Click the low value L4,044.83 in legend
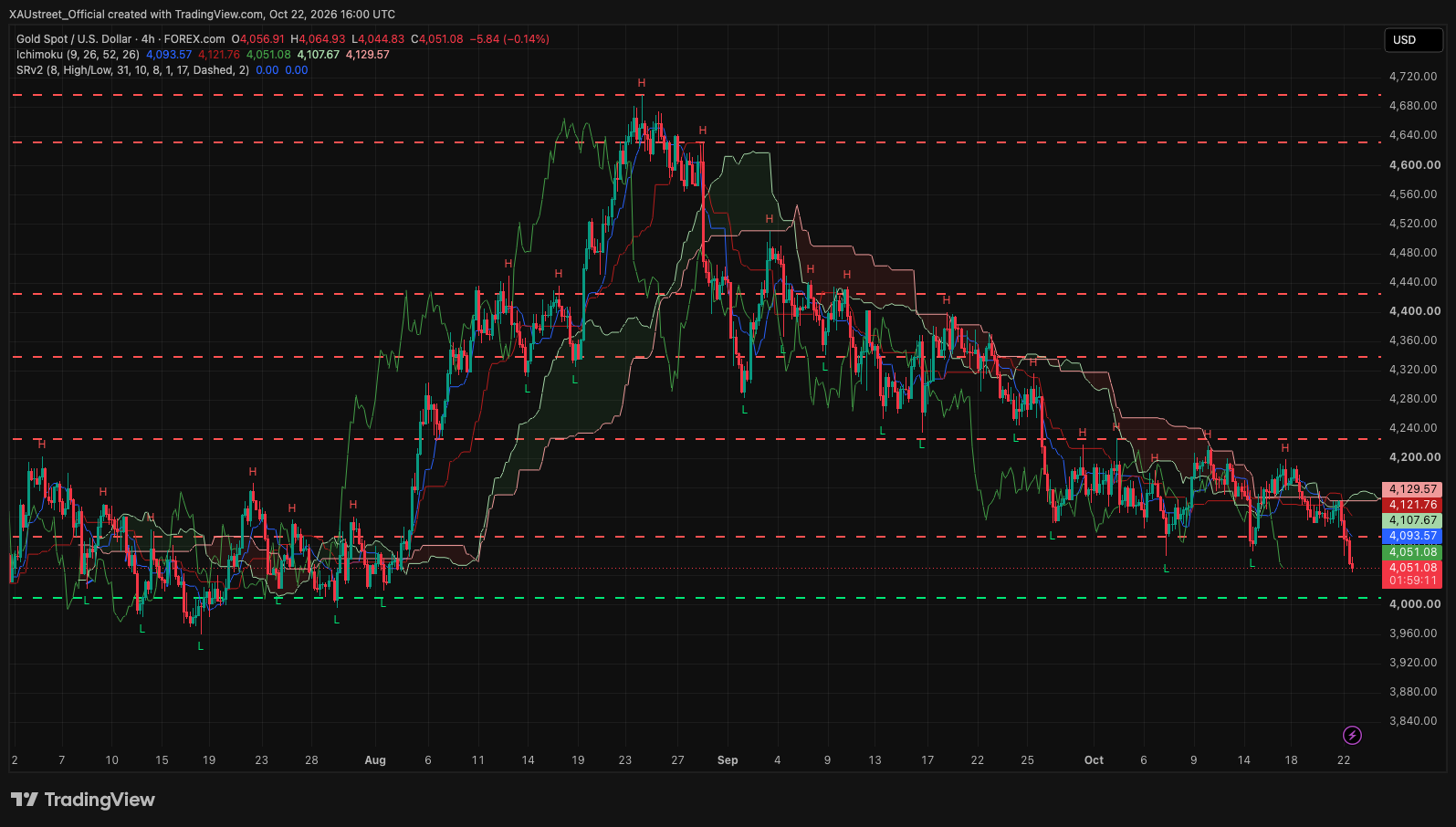 [378, 39]
